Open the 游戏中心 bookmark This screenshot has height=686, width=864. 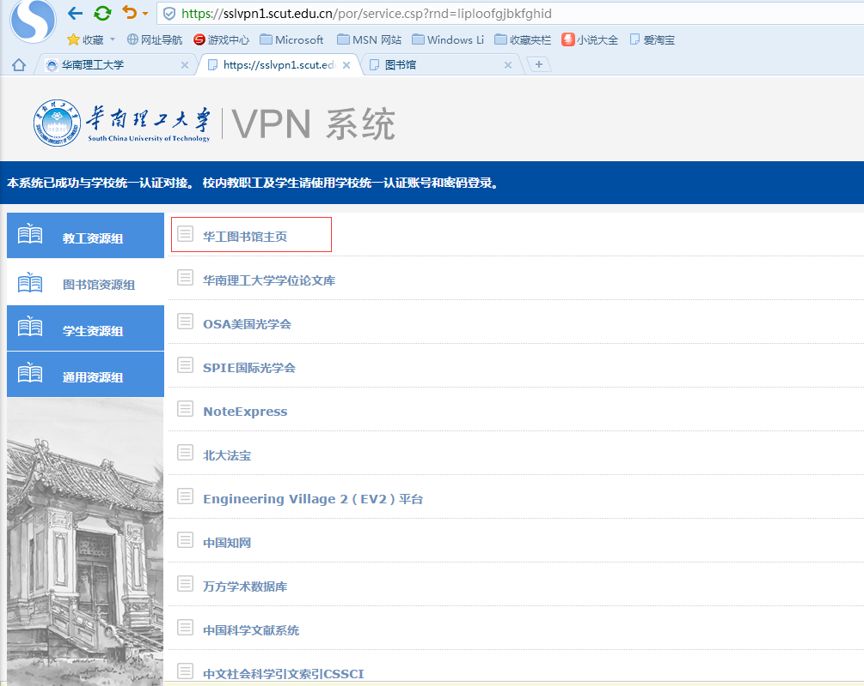[222, 40]
